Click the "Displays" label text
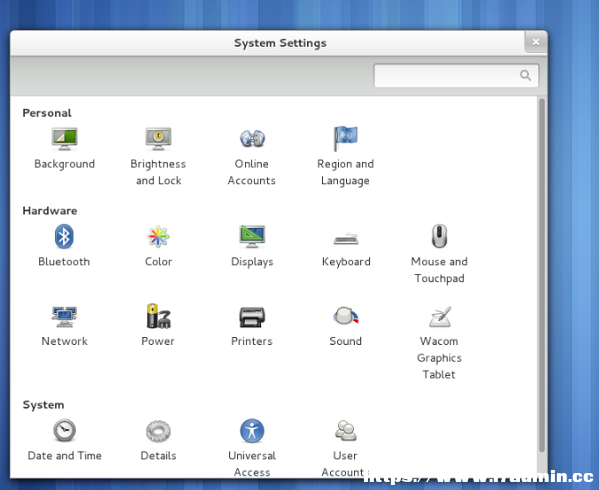 pos(252,262)
